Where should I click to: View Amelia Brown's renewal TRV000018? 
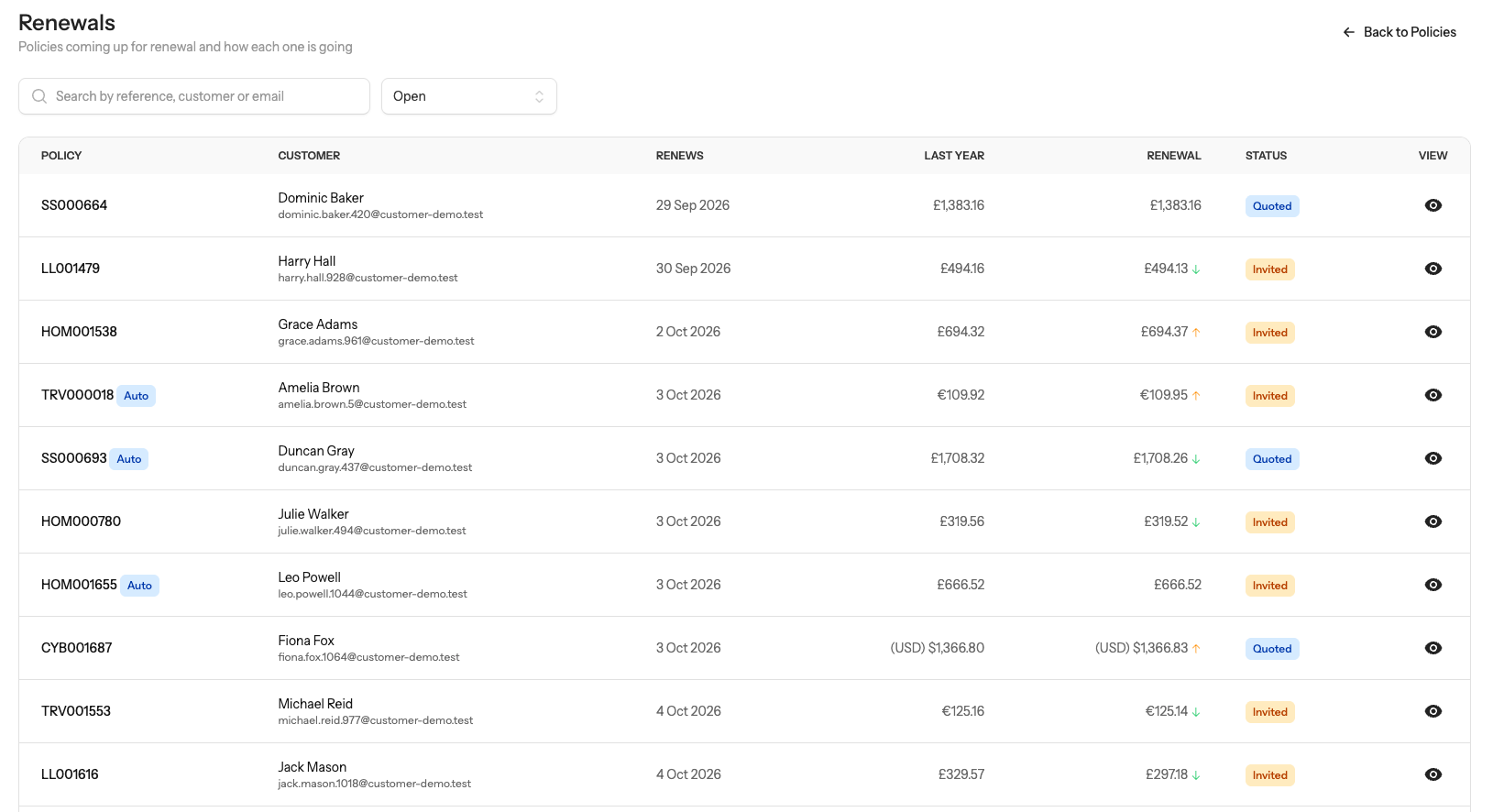[x=1433, y=395]
